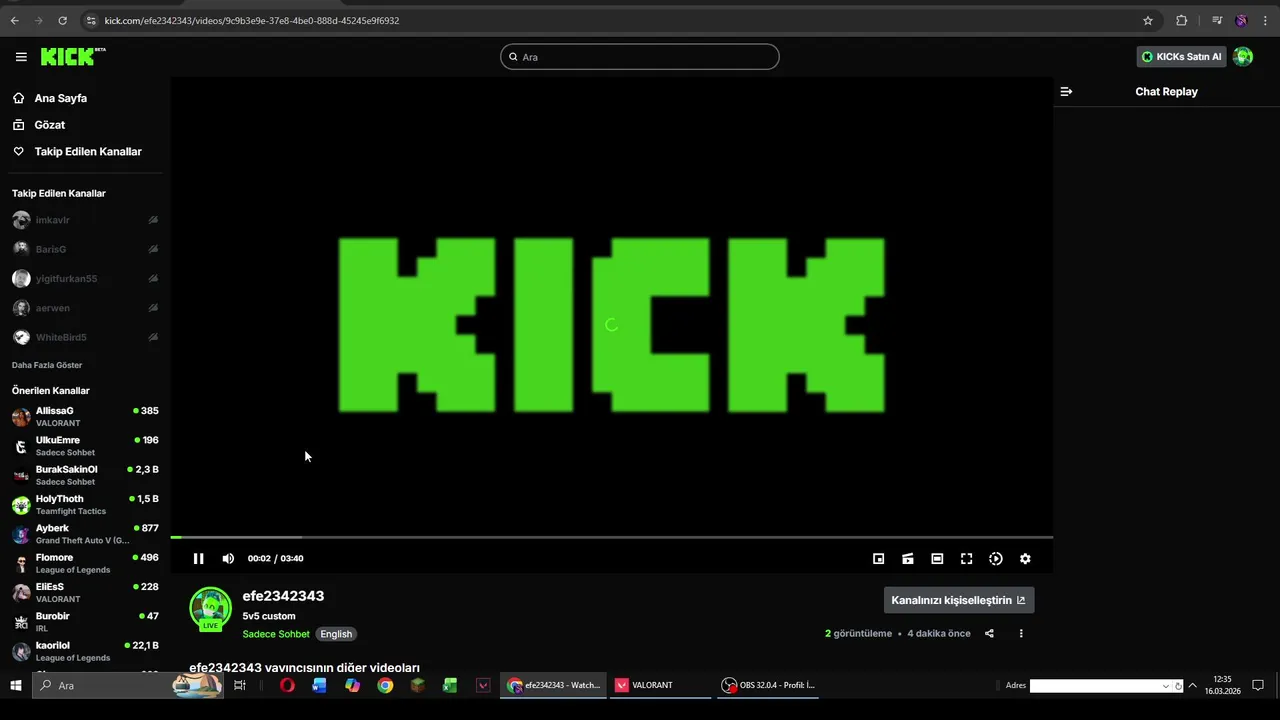
Task: Open recommended channel Burobir
Action: click(85, 622)
